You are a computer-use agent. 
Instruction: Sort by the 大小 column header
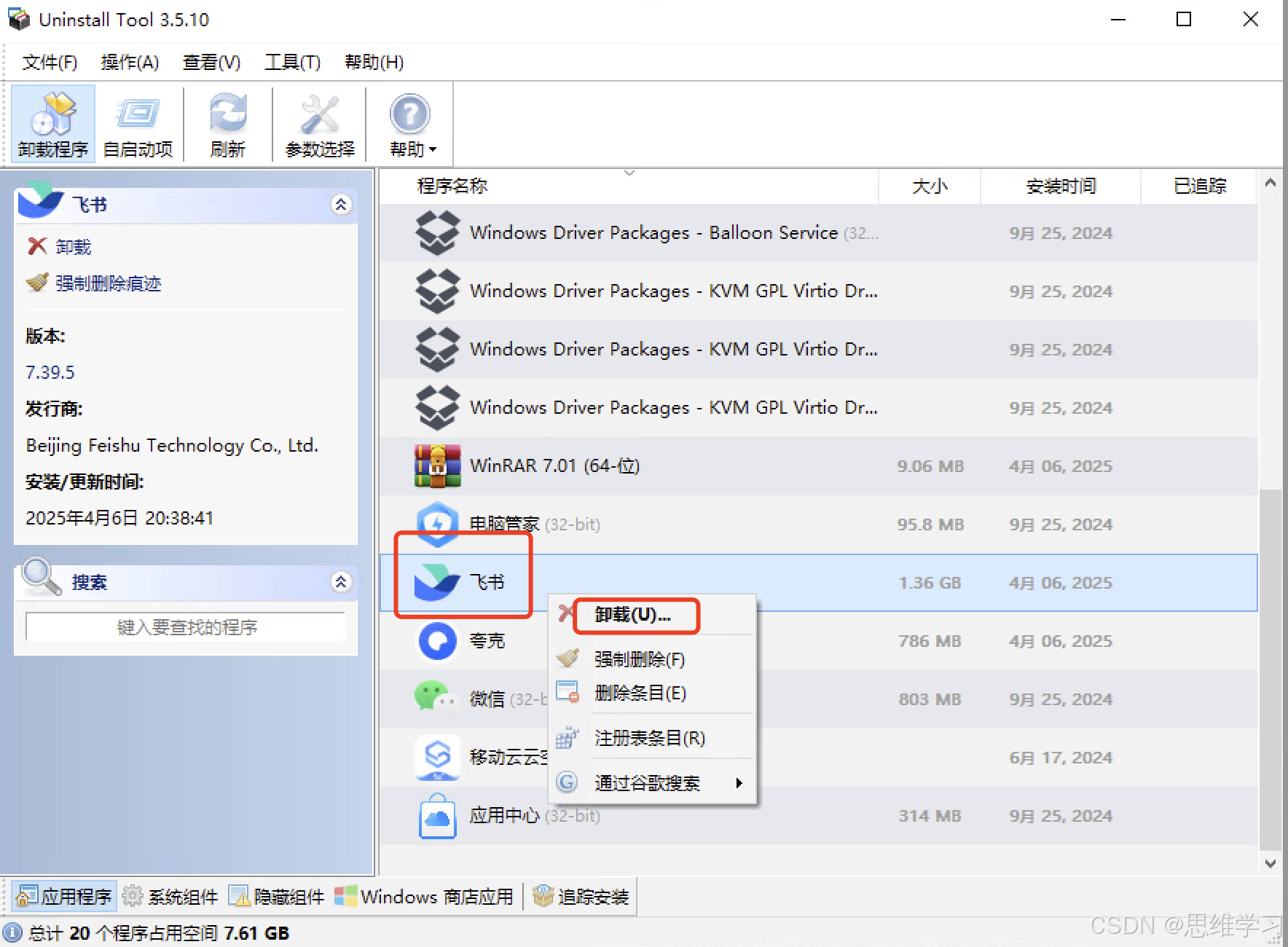pyautogui.click(x=930, y=186)
